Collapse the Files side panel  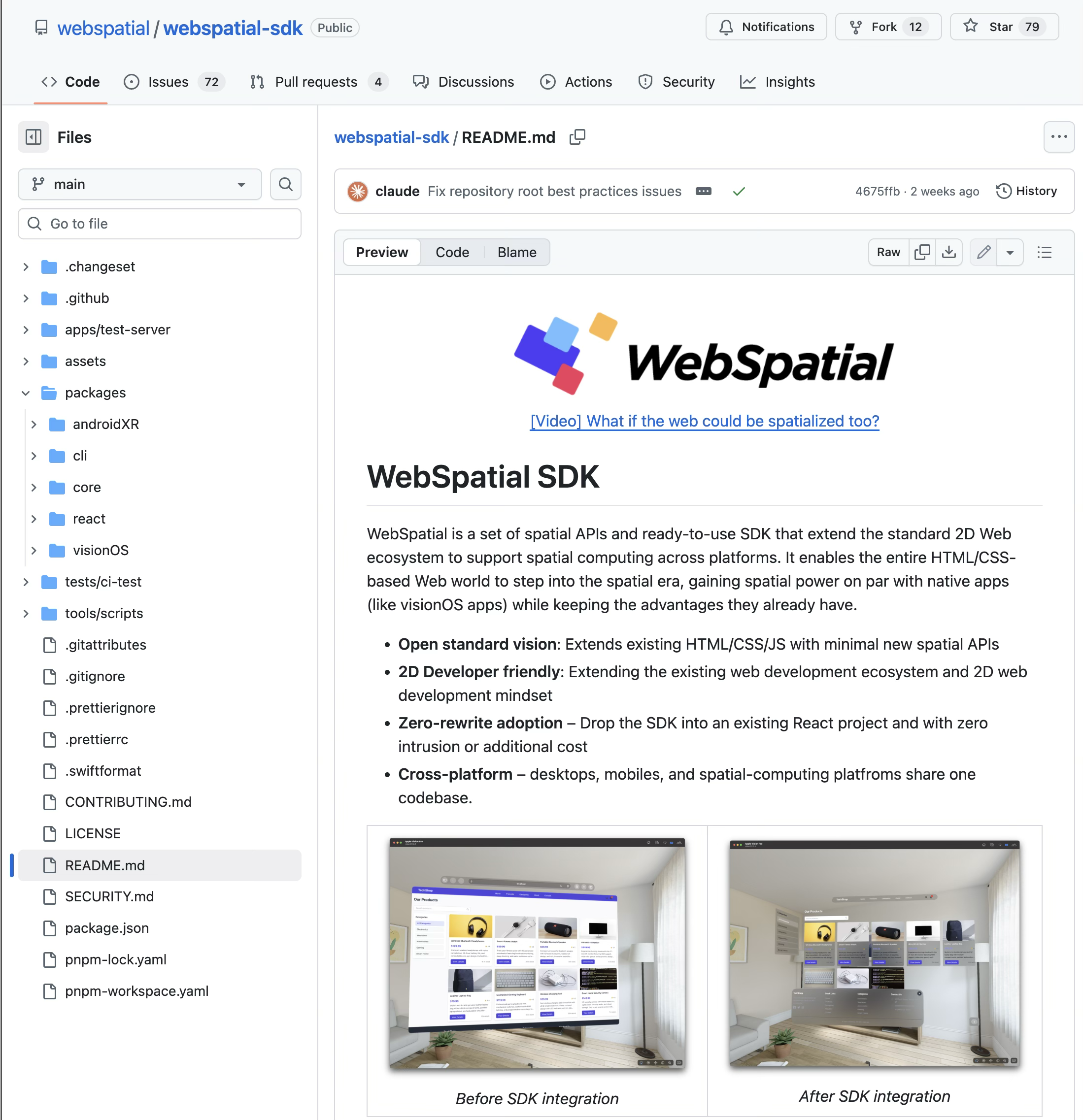click(33, 137)
